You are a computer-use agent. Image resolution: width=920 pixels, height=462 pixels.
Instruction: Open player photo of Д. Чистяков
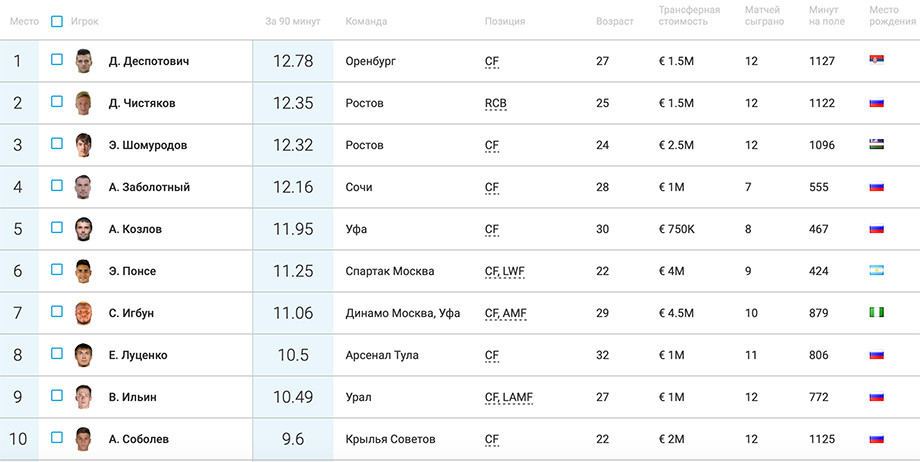[83, 103]
